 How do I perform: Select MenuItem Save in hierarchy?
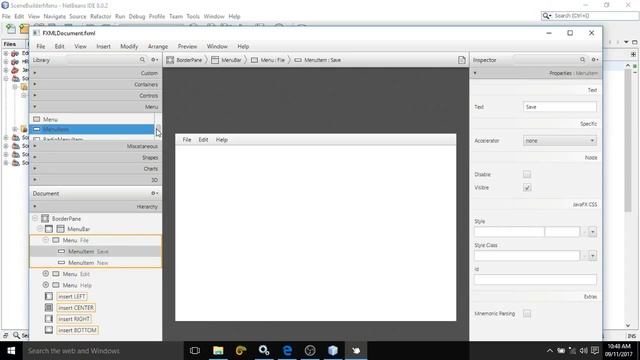coord(96,251)
